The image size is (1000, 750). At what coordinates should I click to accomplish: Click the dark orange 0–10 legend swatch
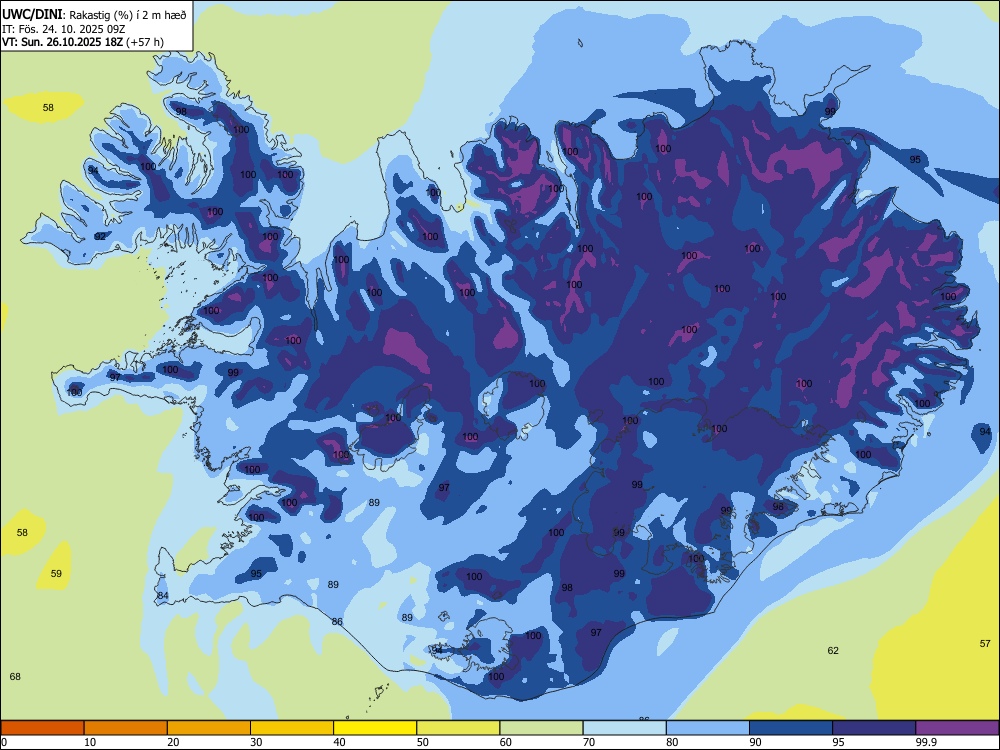tap(42, 728)
